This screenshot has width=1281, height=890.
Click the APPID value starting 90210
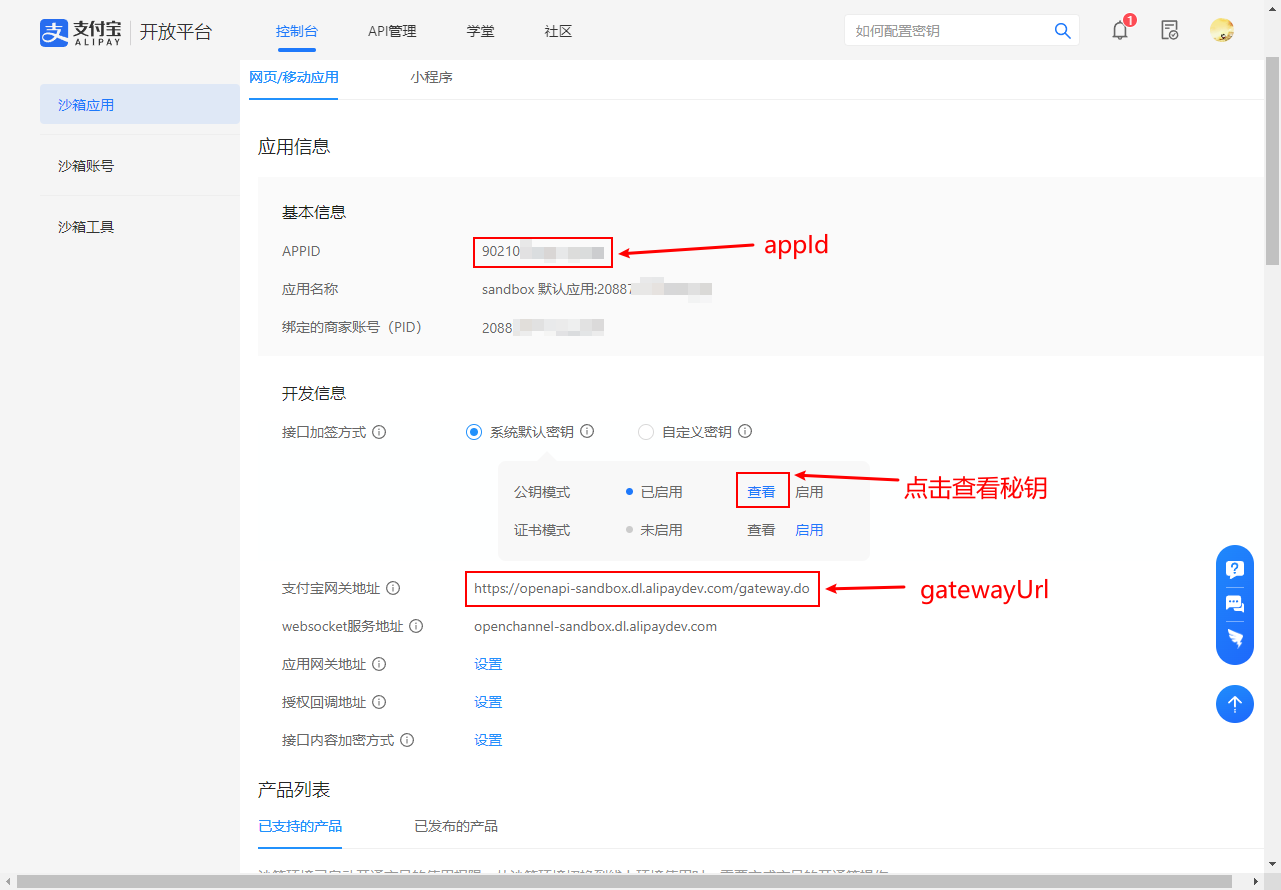tap(543, 251)
